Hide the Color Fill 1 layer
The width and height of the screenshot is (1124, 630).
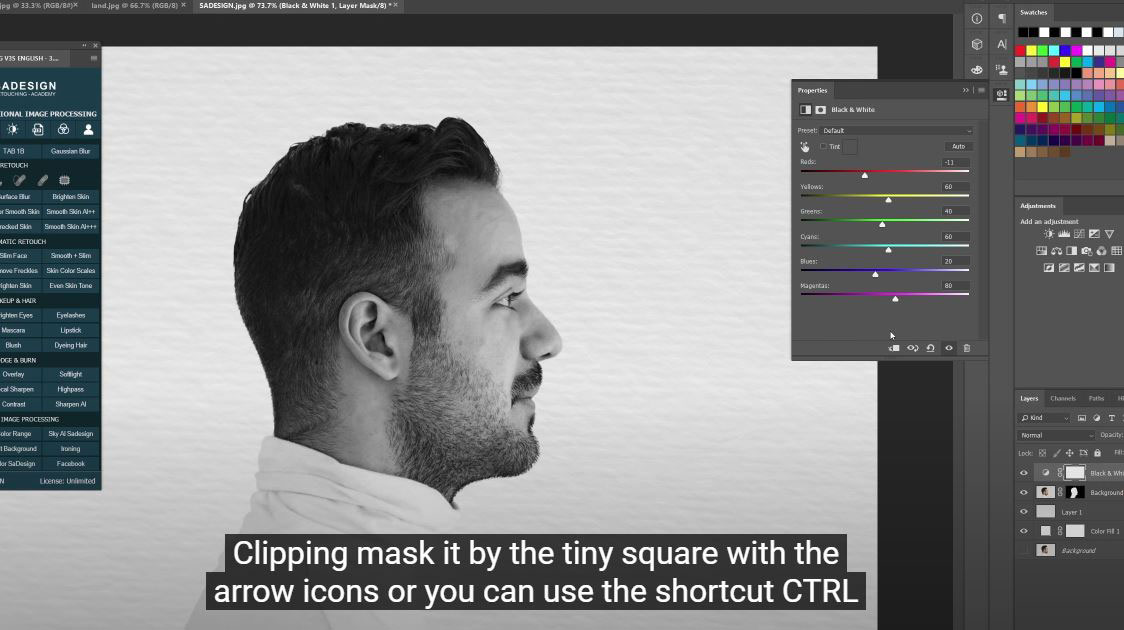click(1024, 531)
